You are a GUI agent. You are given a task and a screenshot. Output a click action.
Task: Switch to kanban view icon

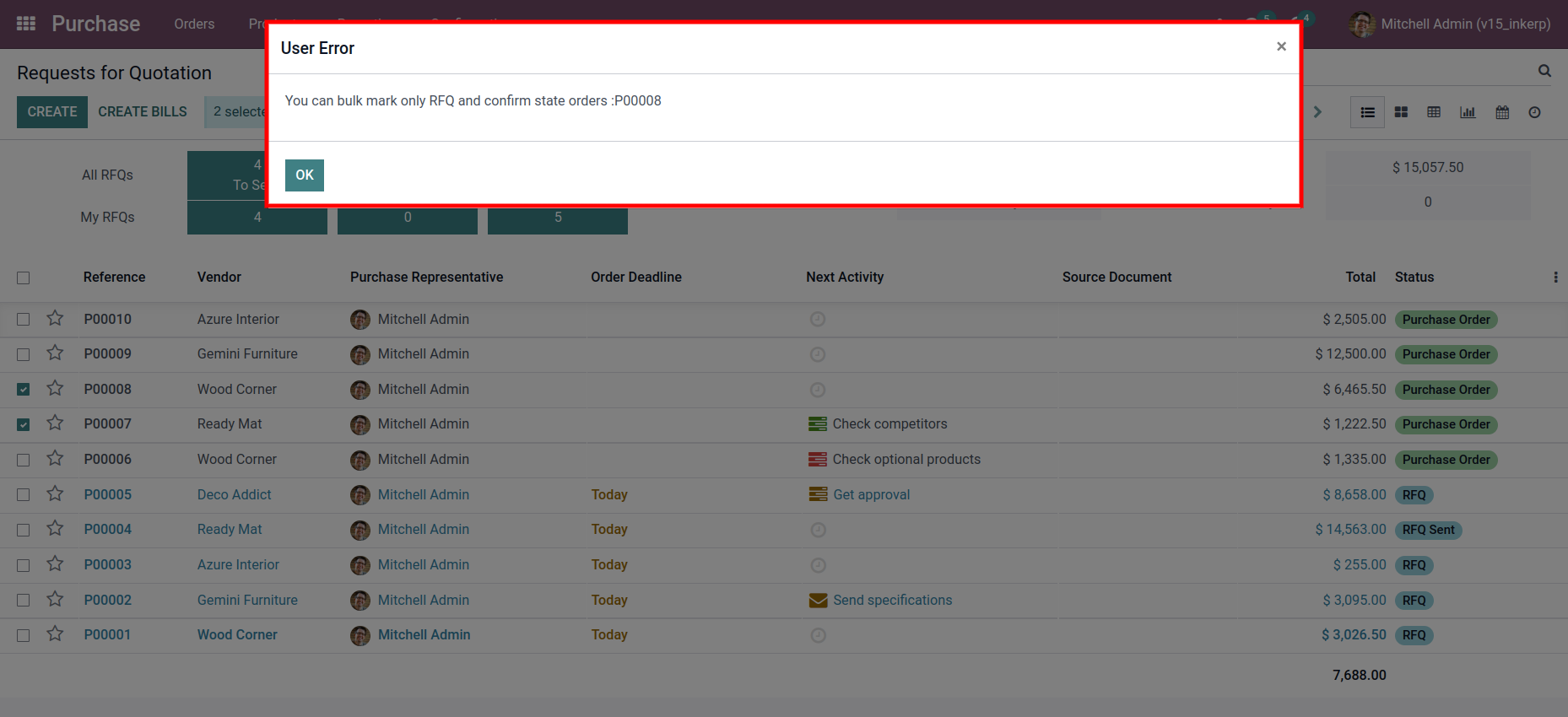pos(1401,112)
